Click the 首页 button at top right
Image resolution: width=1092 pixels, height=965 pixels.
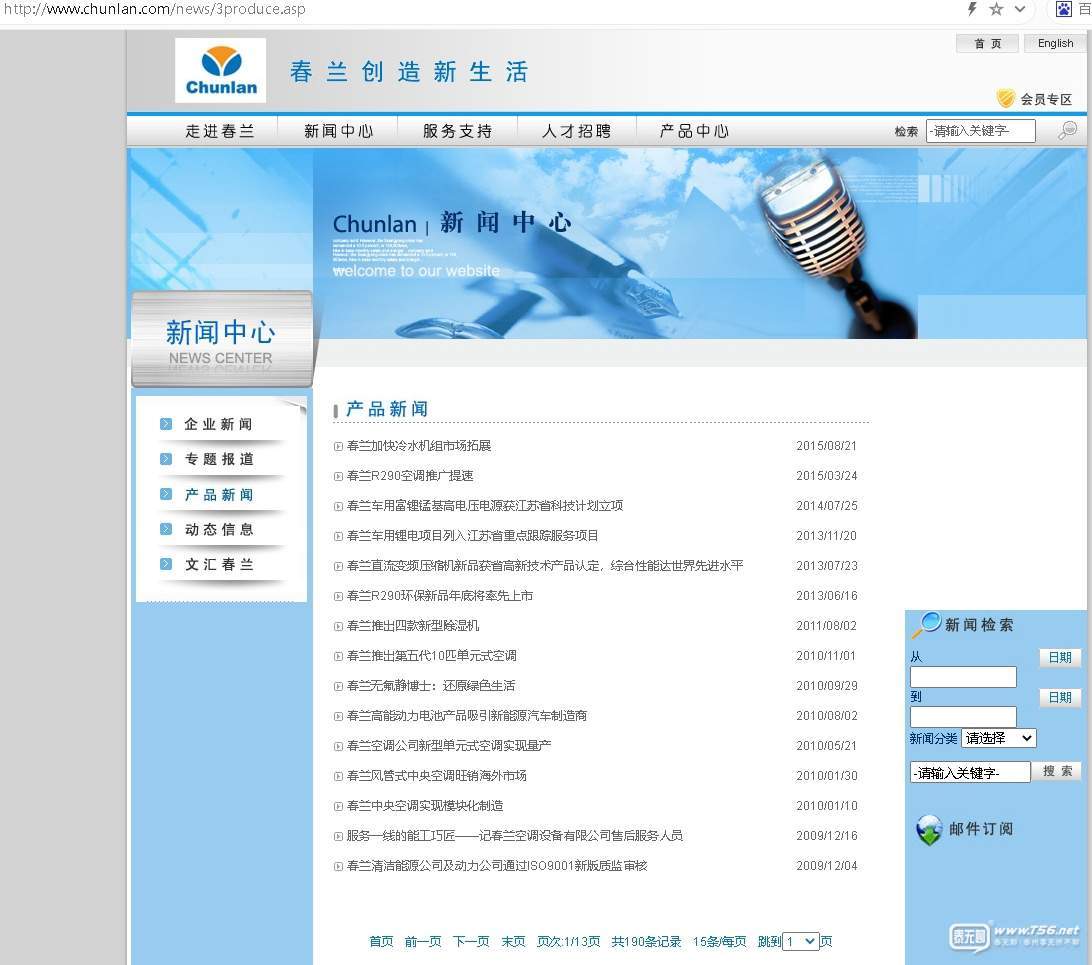[988, 43]
